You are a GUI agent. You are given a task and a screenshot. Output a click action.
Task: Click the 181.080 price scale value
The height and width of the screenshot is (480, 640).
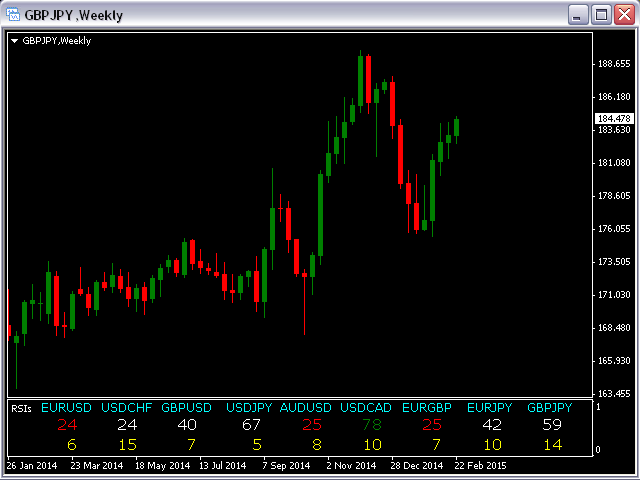[614, 163]
